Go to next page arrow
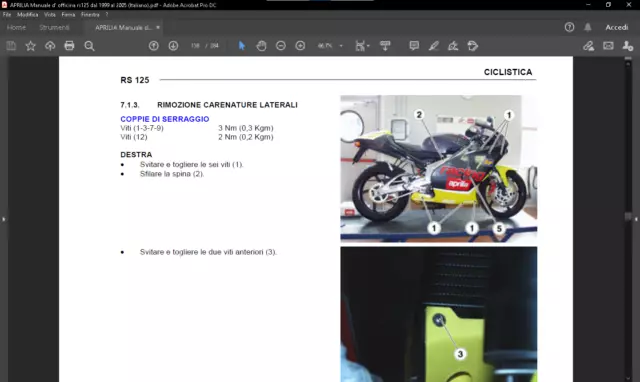This screenshot has height=382, width=640. [173, 46]
